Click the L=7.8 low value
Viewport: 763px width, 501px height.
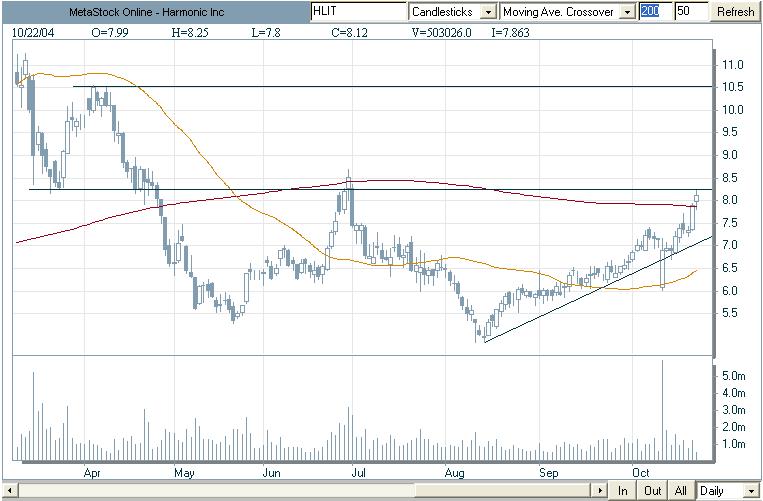click(266, 33)
